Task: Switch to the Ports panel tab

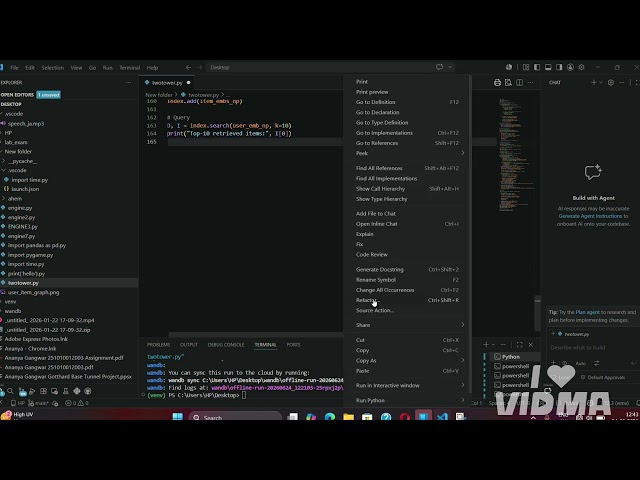Action: point(293,345)
